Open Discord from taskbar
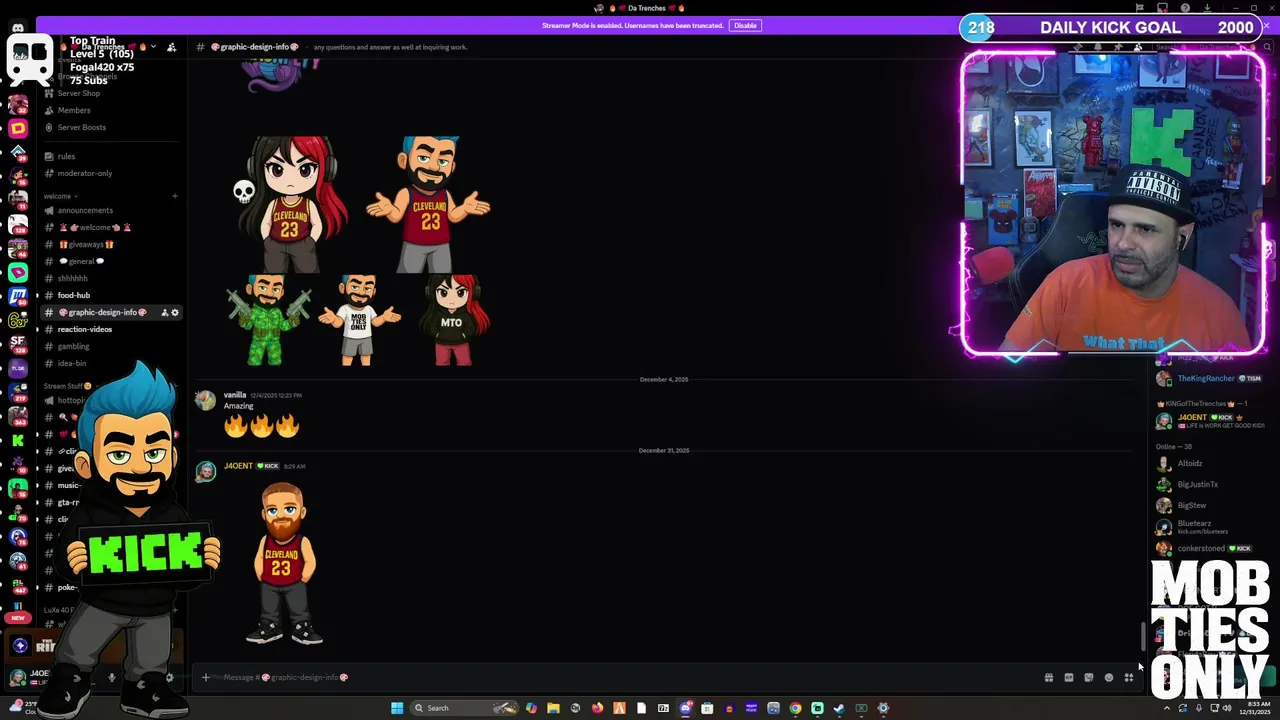 685,708
